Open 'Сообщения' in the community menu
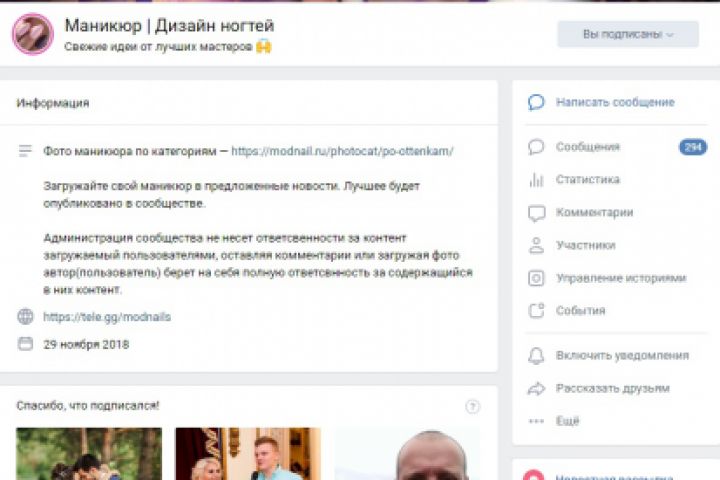Viewport: 720px width, 480px height. pyautogui.click(x=587, y=147)
